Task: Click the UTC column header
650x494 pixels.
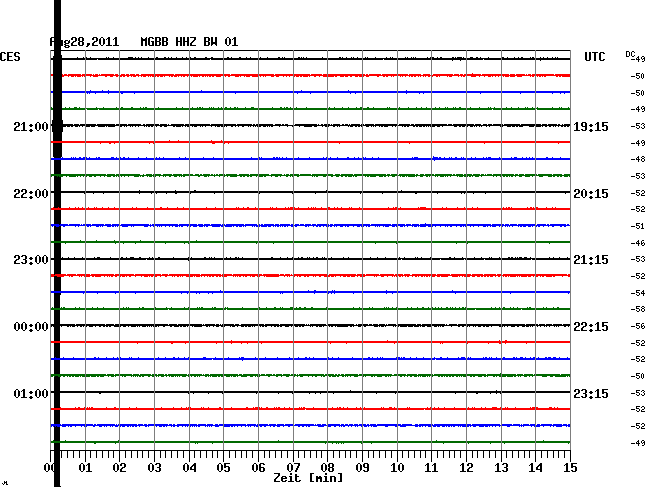Action: 595,57
